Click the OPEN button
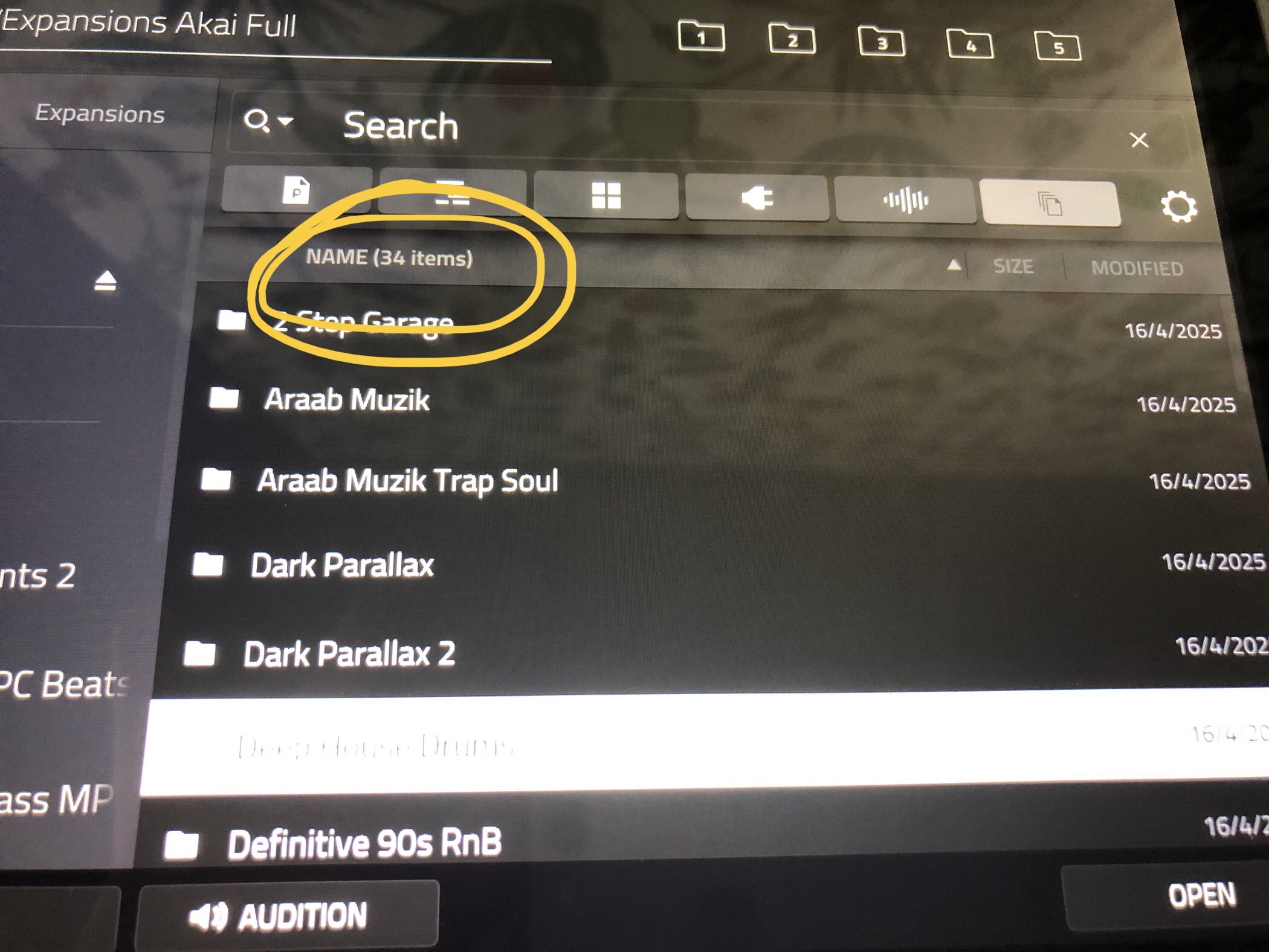This screenshot has height=952, width=1269. click(1201, 895)
